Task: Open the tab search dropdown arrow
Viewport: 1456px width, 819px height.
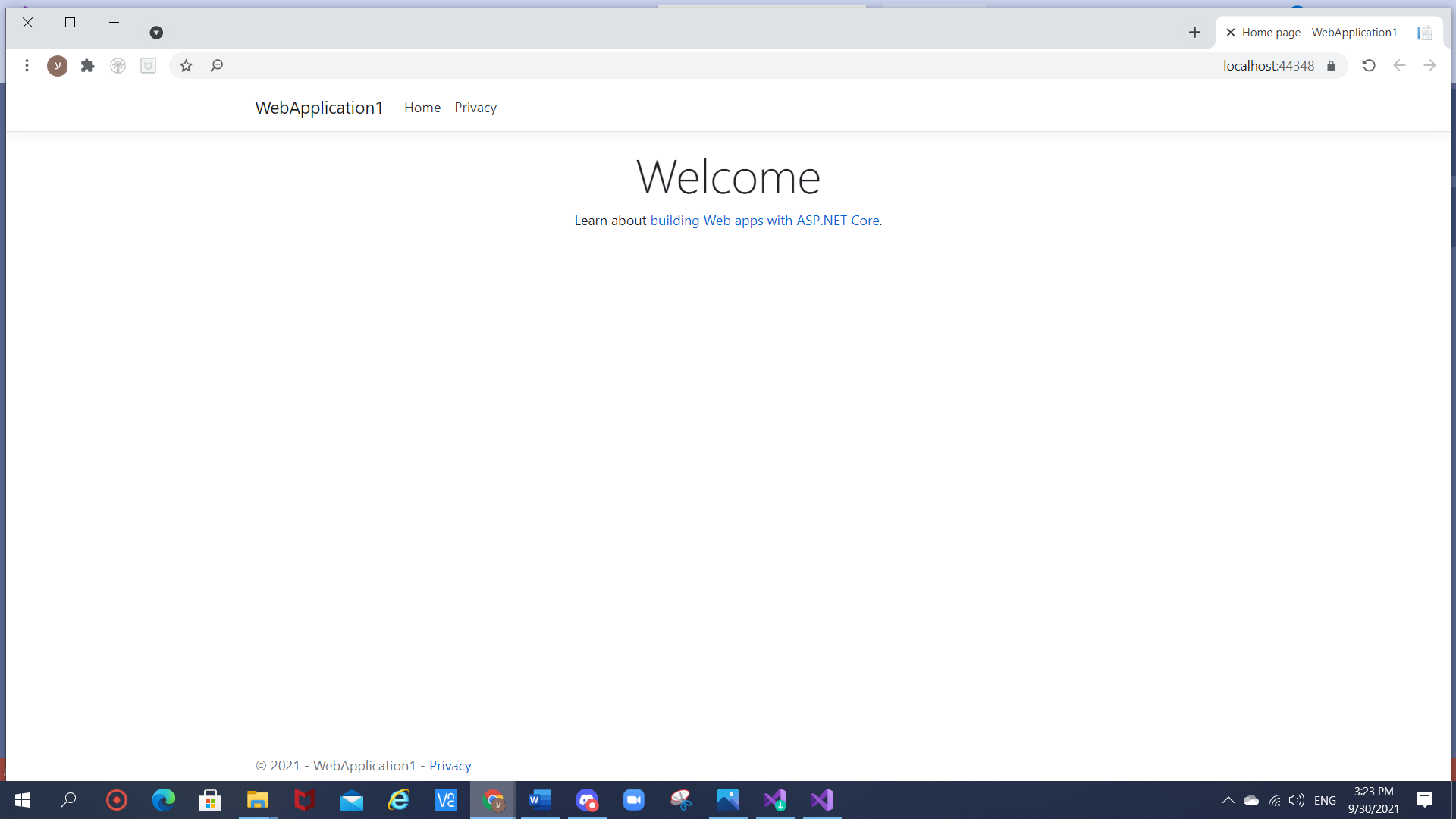Action: coord(156,33)
